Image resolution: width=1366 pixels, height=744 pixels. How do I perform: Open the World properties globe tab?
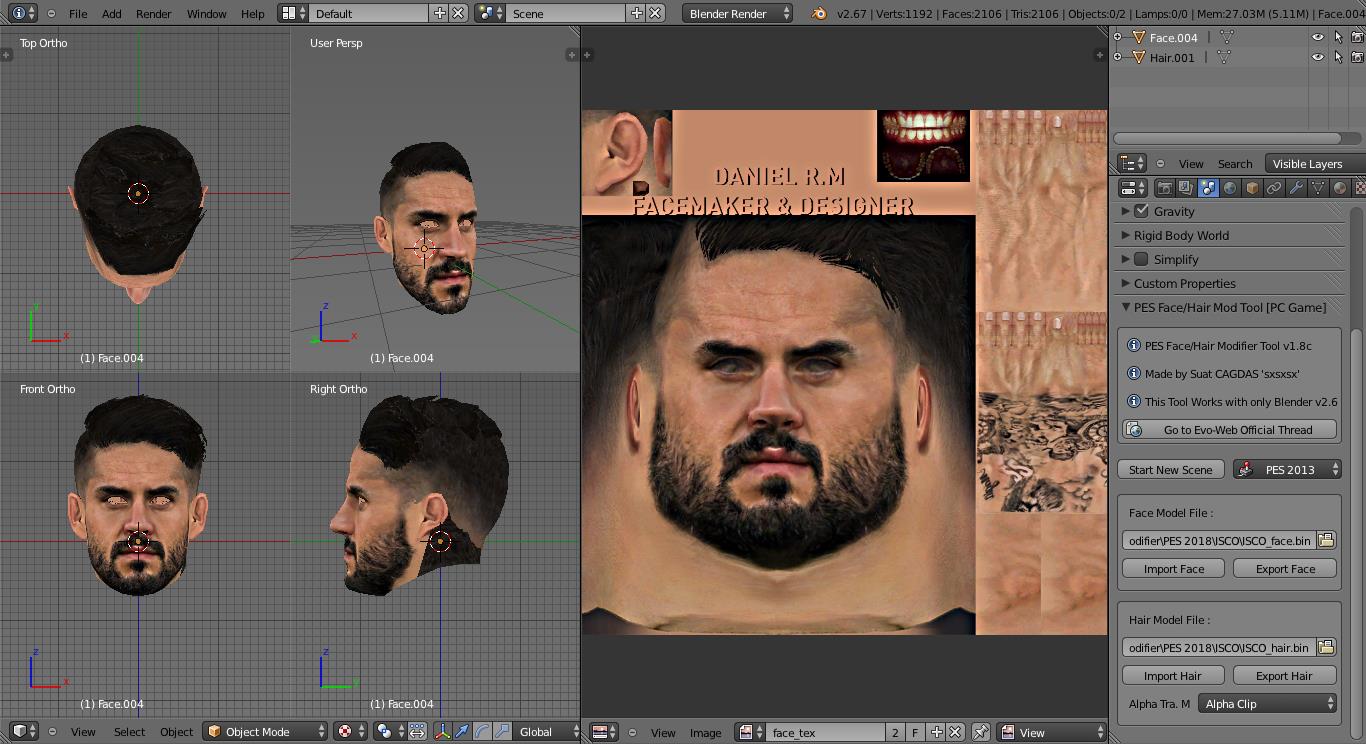coord(1230,188)
